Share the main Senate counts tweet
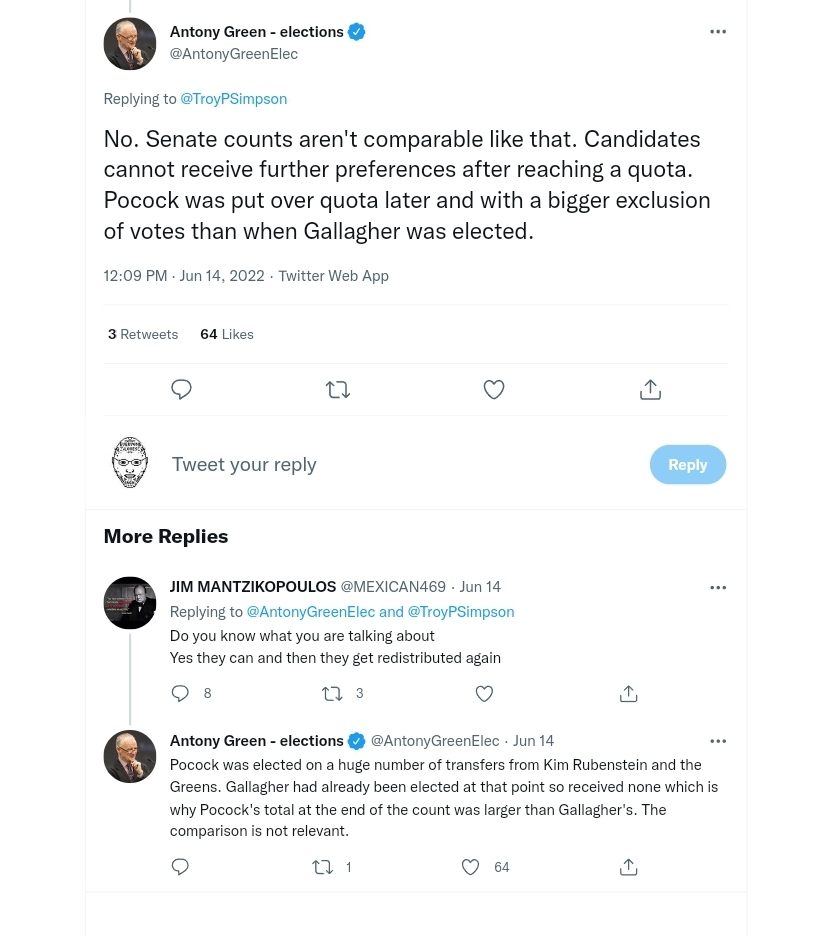 tap(650, 389)
